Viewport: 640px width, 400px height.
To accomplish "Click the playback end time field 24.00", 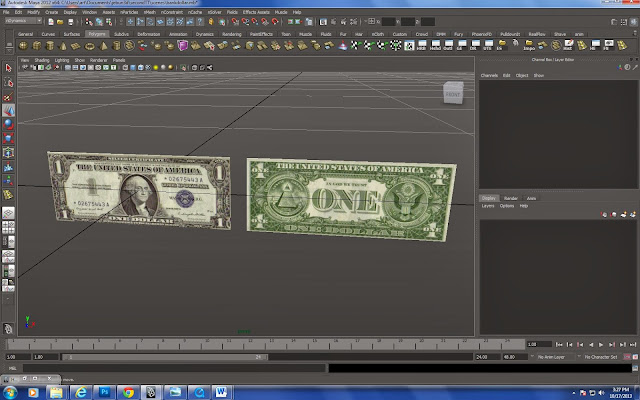I will (487, 357).
